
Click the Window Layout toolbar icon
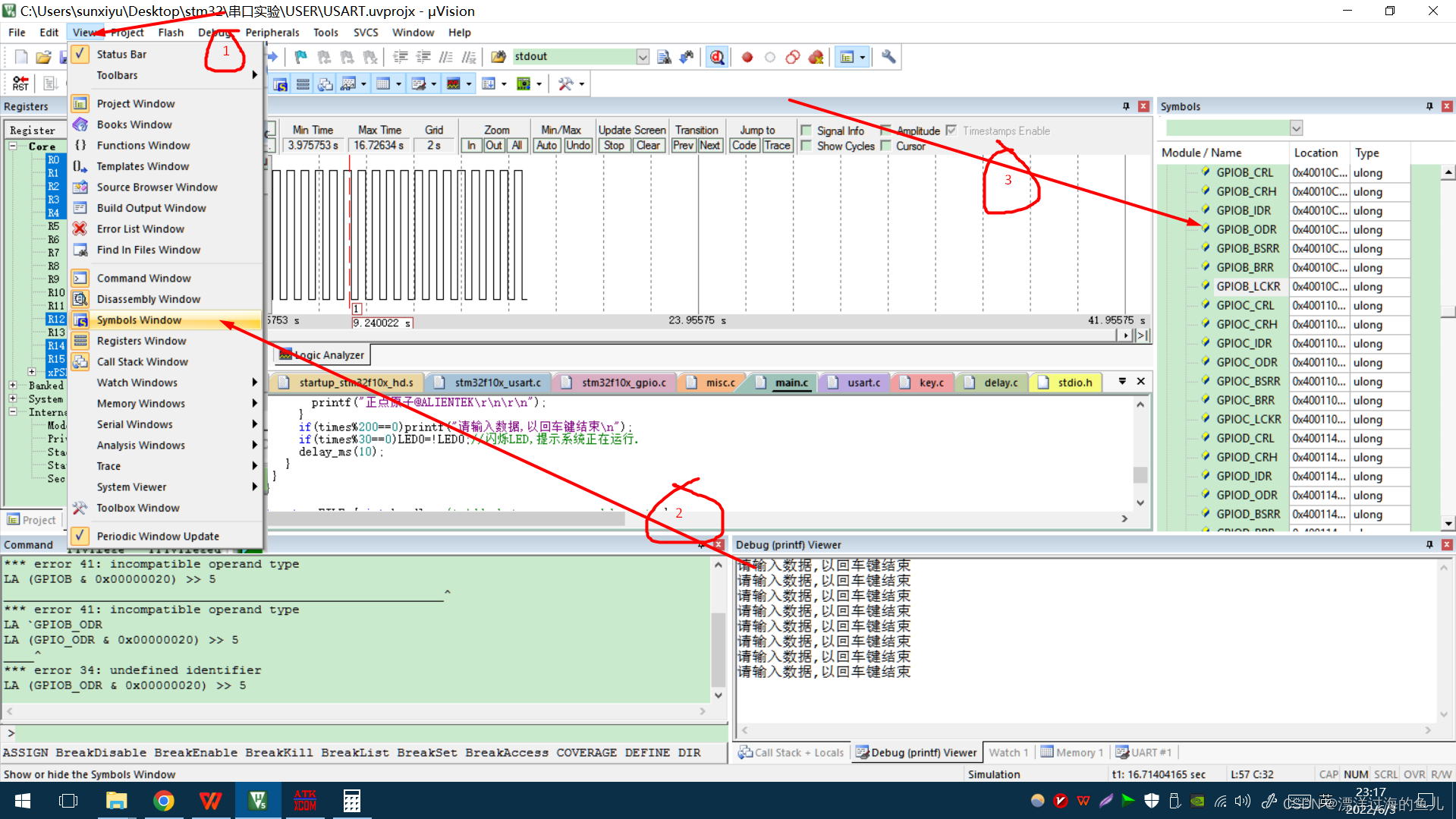tap(847, 57)
